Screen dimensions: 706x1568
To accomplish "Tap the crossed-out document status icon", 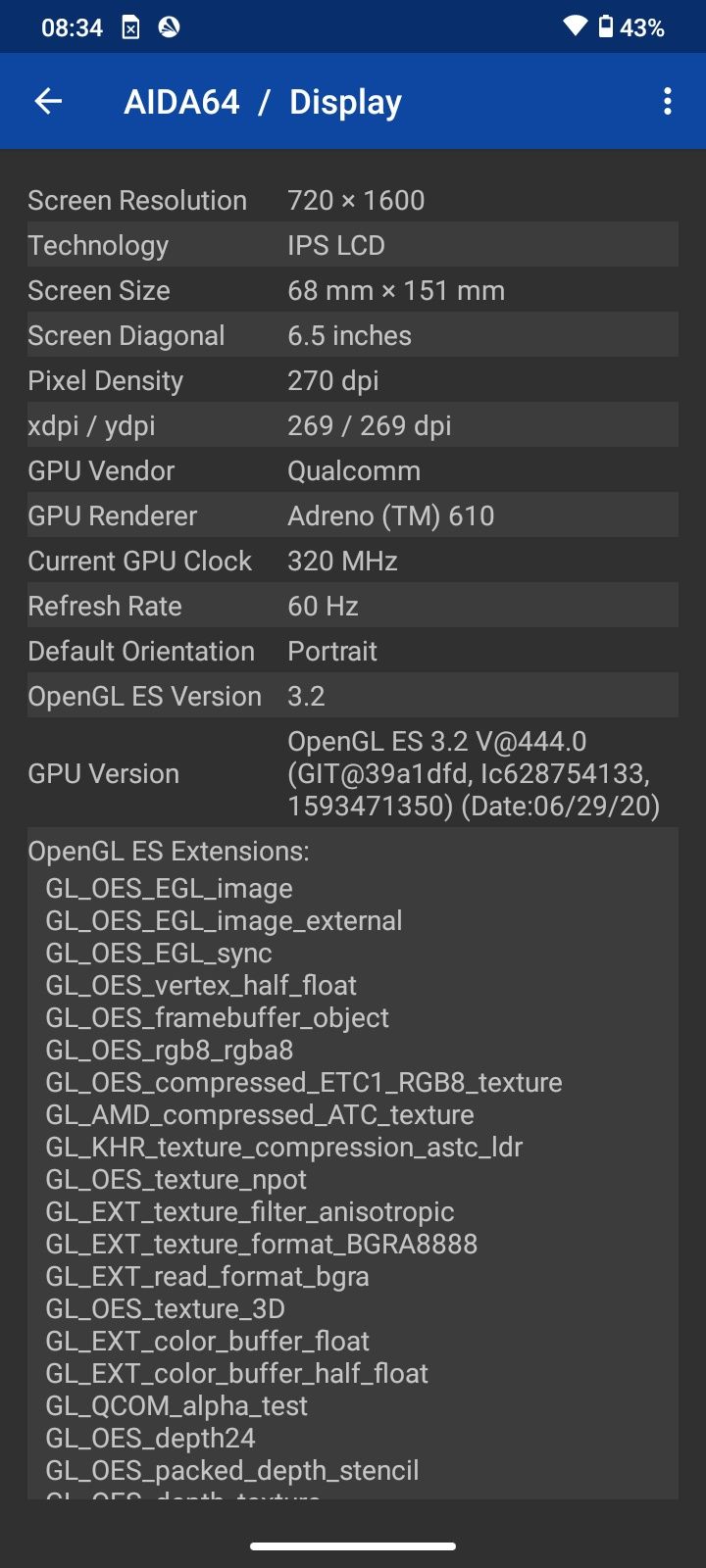I will 130,27.
